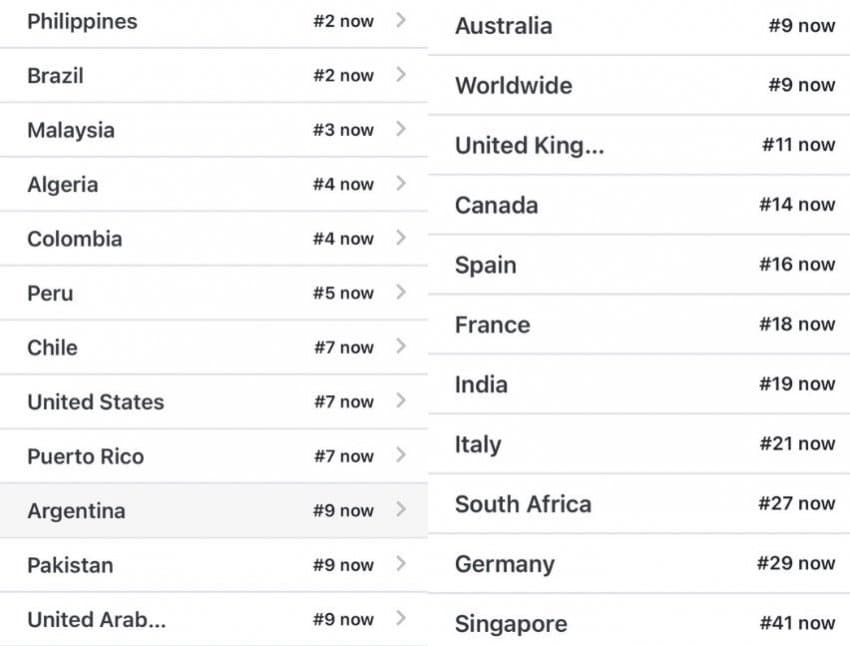Click the Peru row chevron
The image size is (850, 646).
[x=401, y=293]
